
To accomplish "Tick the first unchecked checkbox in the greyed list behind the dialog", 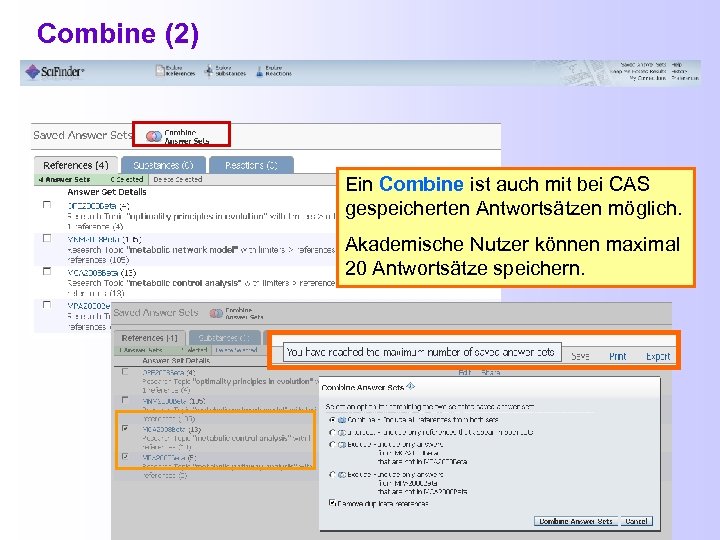I will coord(125,372).
